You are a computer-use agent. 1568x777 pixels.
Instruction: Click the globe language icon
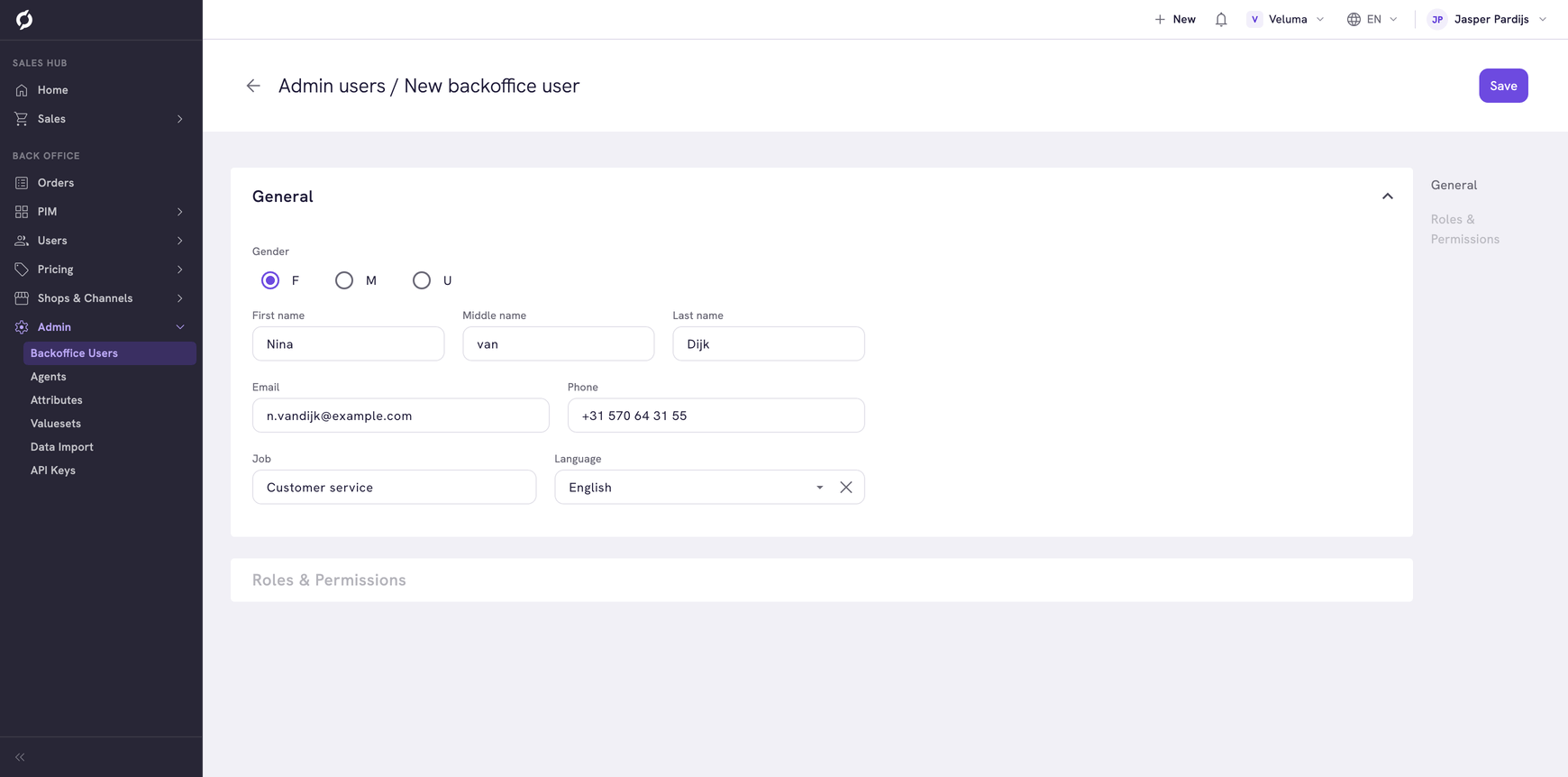coord(1354,19)
